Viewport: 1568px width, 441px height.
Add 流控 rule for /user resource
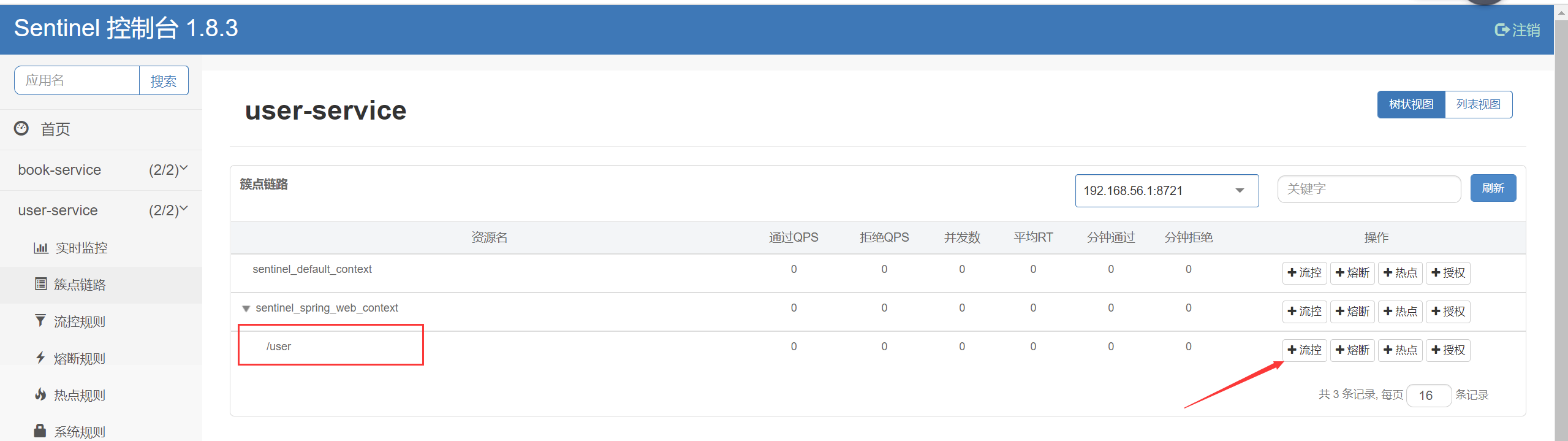[x=1305, y=350]
